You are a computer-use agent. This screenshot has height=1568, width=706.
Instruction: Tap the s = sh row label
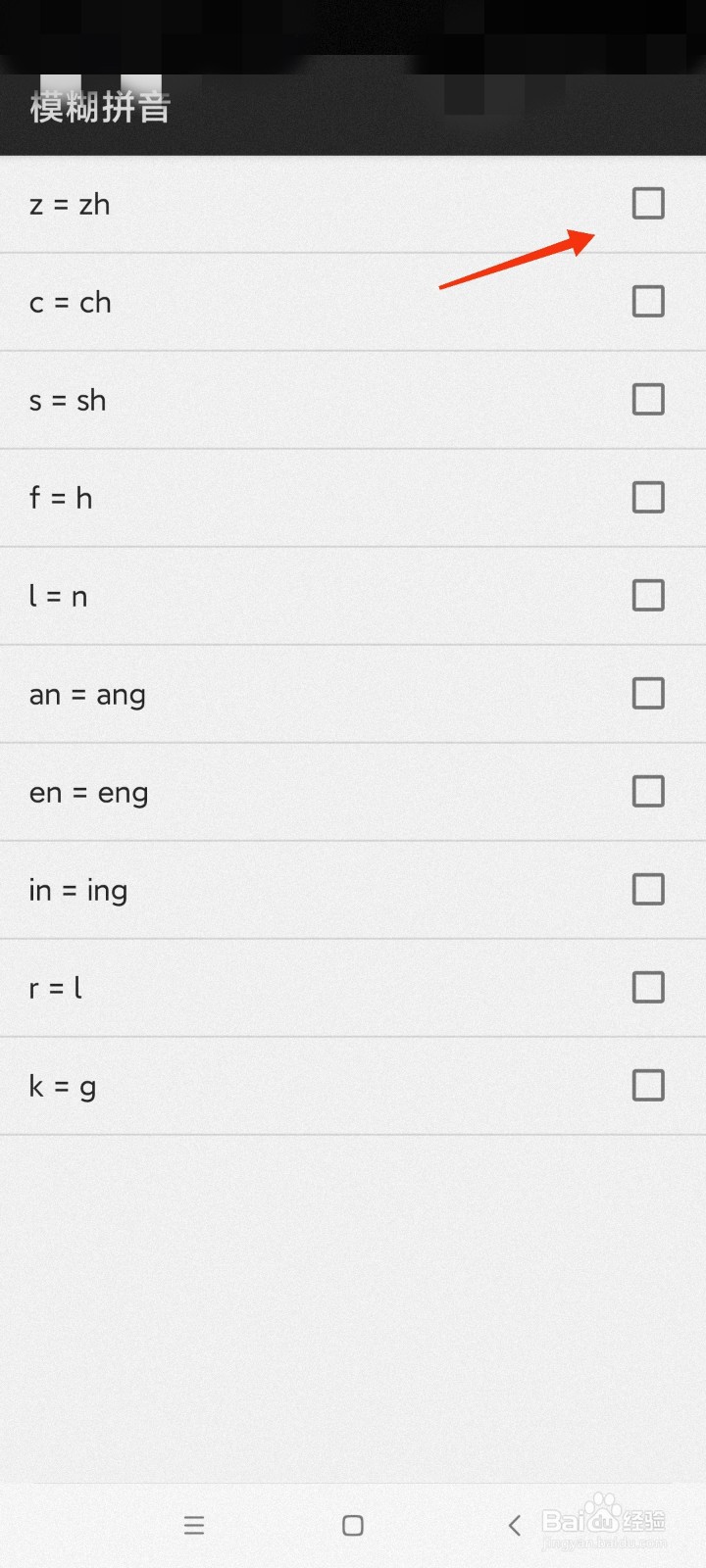[x=68, y=401]
